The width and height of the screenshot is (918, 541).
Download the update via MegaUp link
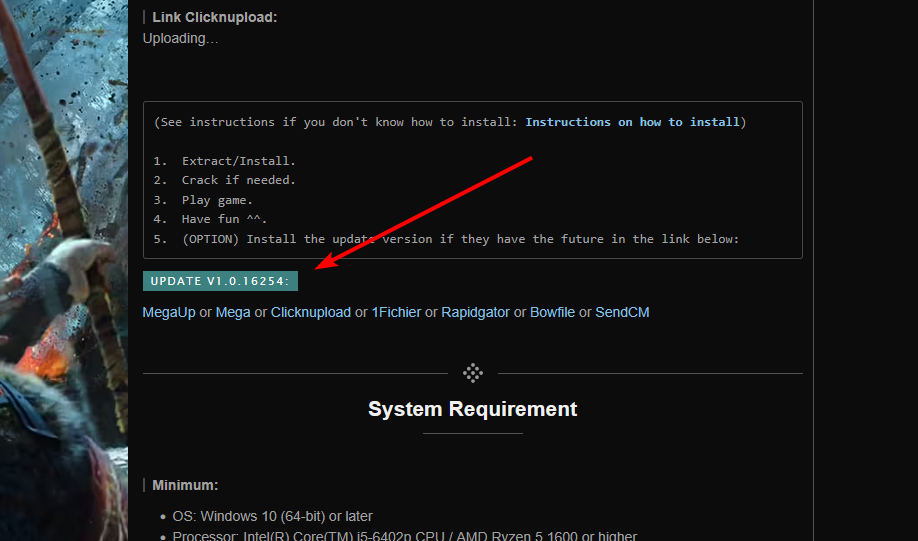[x=169, y=312]
